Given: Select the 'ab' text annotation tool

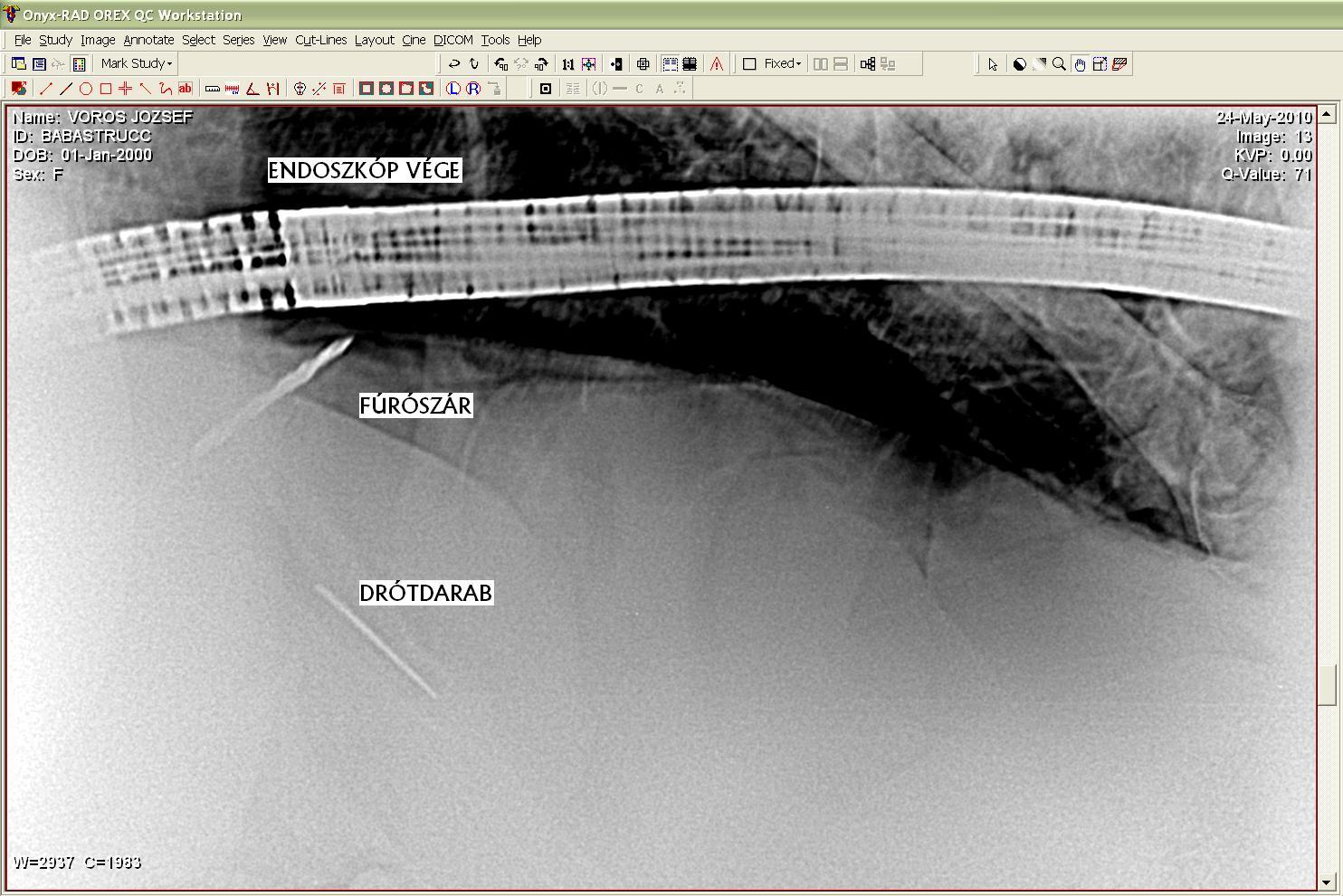Looking at the screenshot, I should [185, 89].
